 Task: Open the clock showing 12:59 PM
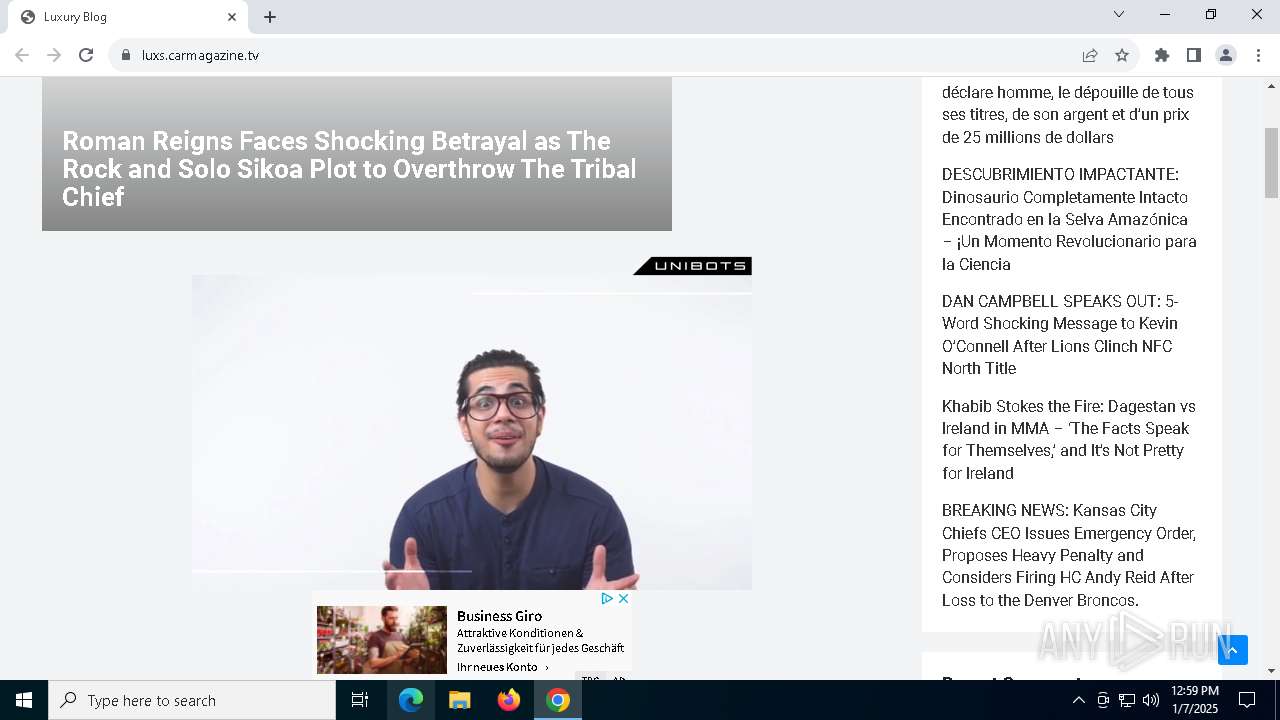[x=1195, y=700]
